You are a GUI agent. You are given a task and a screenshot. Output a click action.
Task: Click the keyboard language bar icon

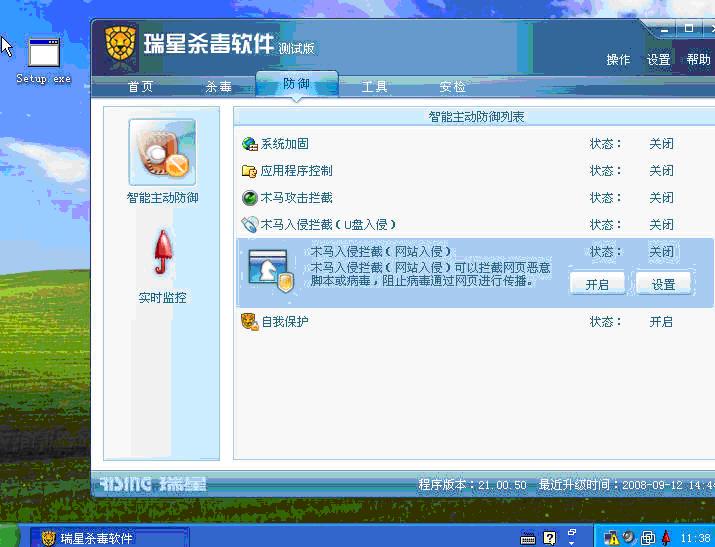528,538
